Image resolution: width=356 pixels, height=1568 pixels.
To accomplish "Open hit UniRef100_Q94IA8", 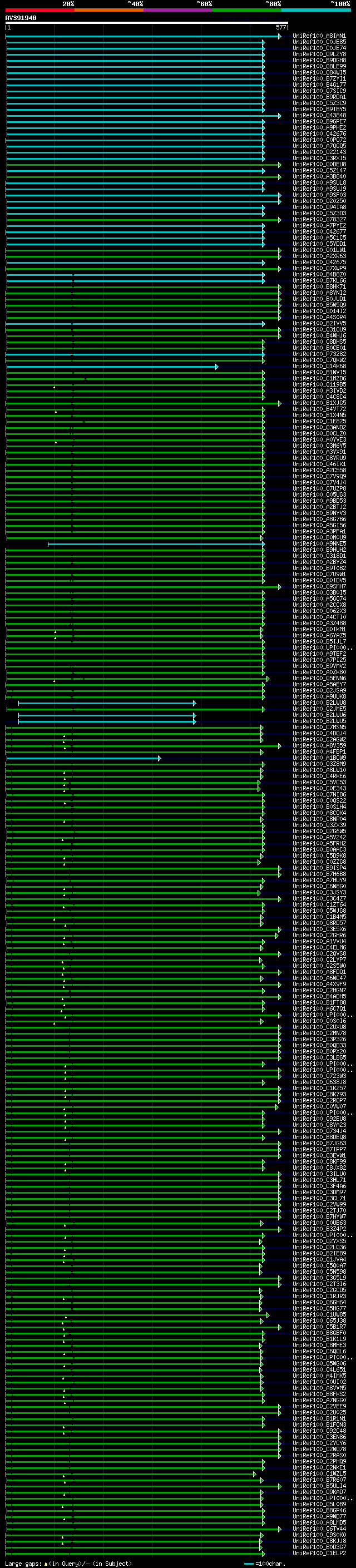I will coord(319,207).
